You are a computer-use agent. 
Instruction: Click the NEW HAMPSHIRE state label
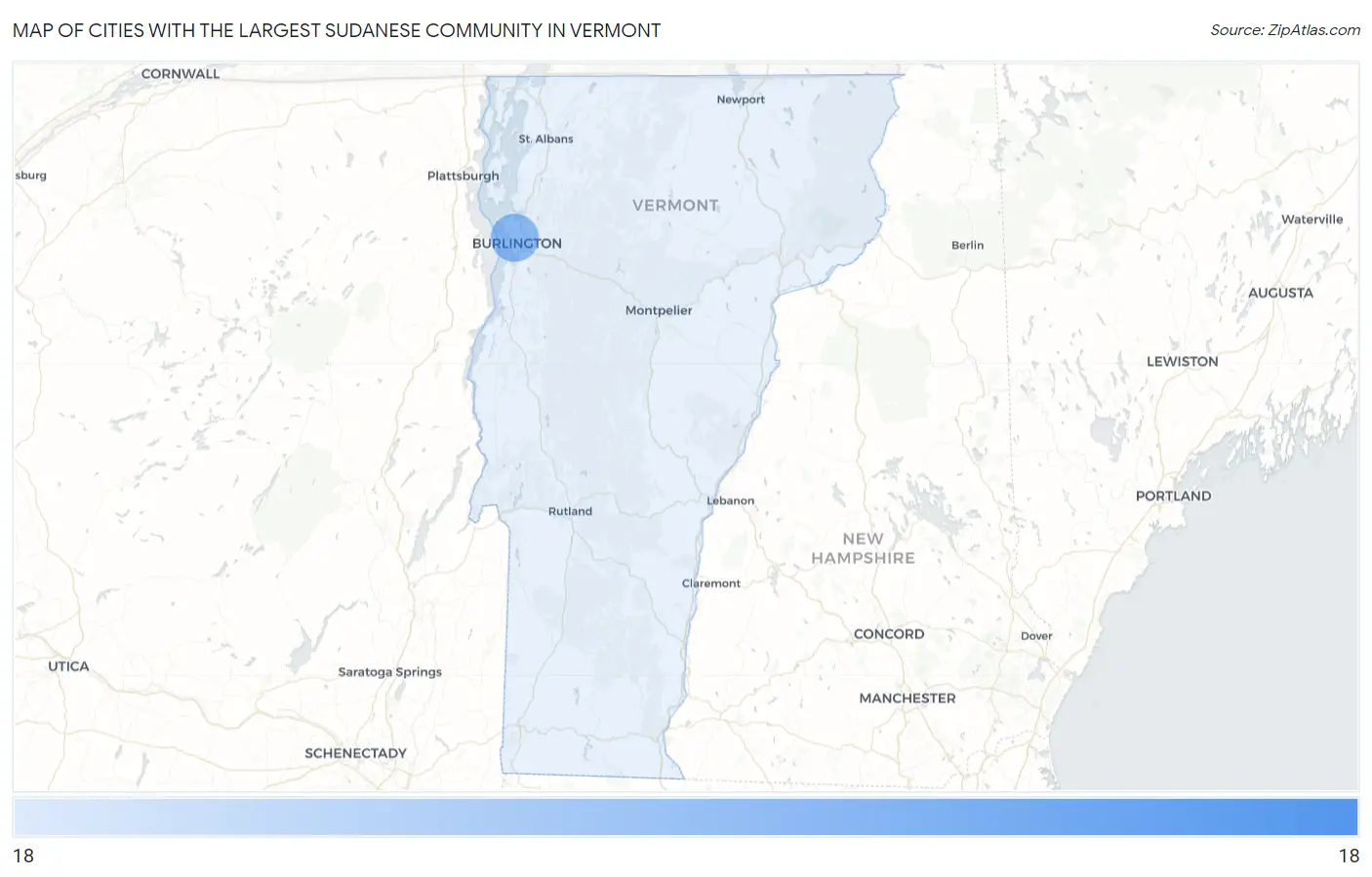[864, 548]
